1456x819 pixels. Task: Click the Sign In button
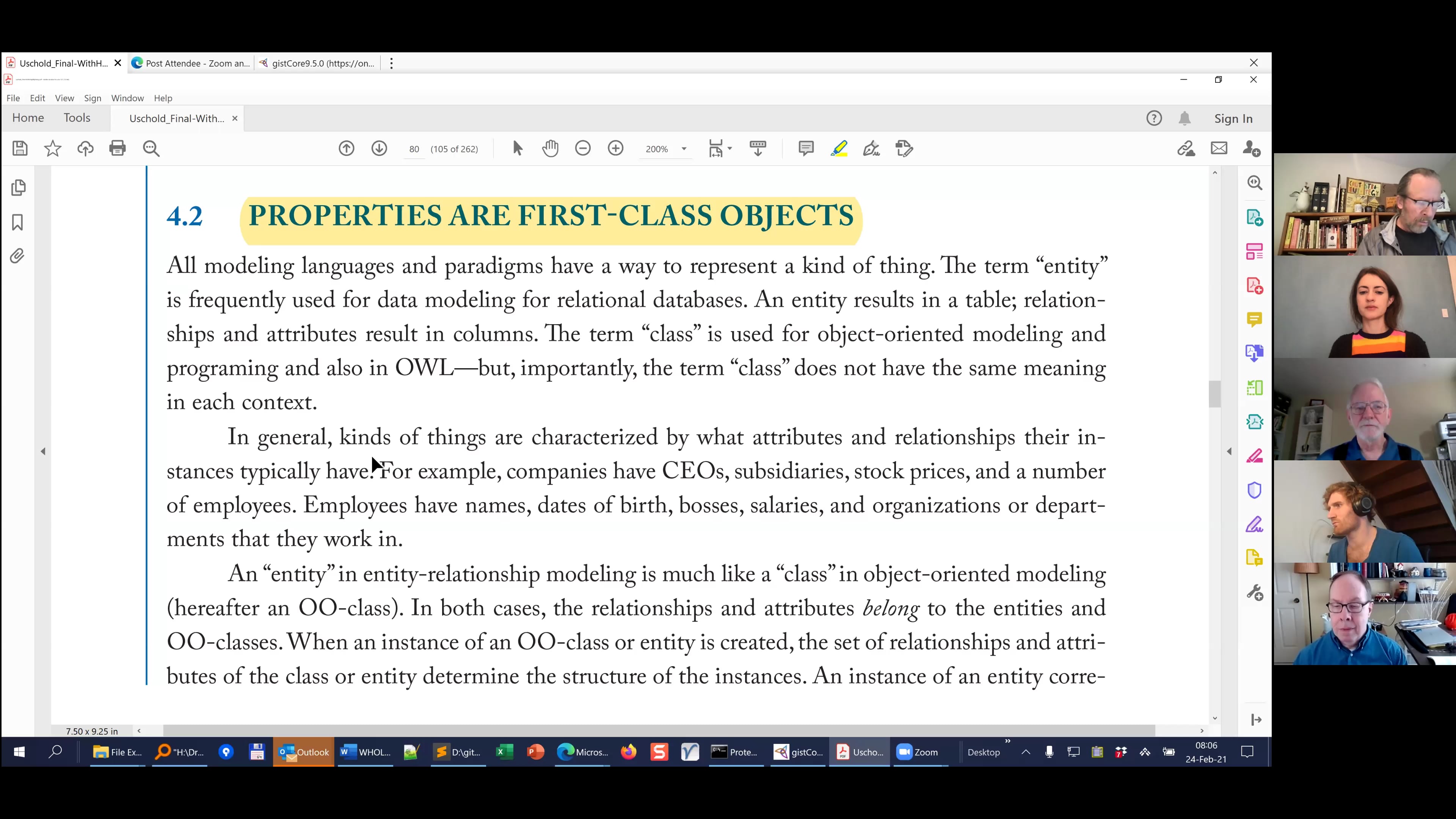click(x=1233, y=118)
